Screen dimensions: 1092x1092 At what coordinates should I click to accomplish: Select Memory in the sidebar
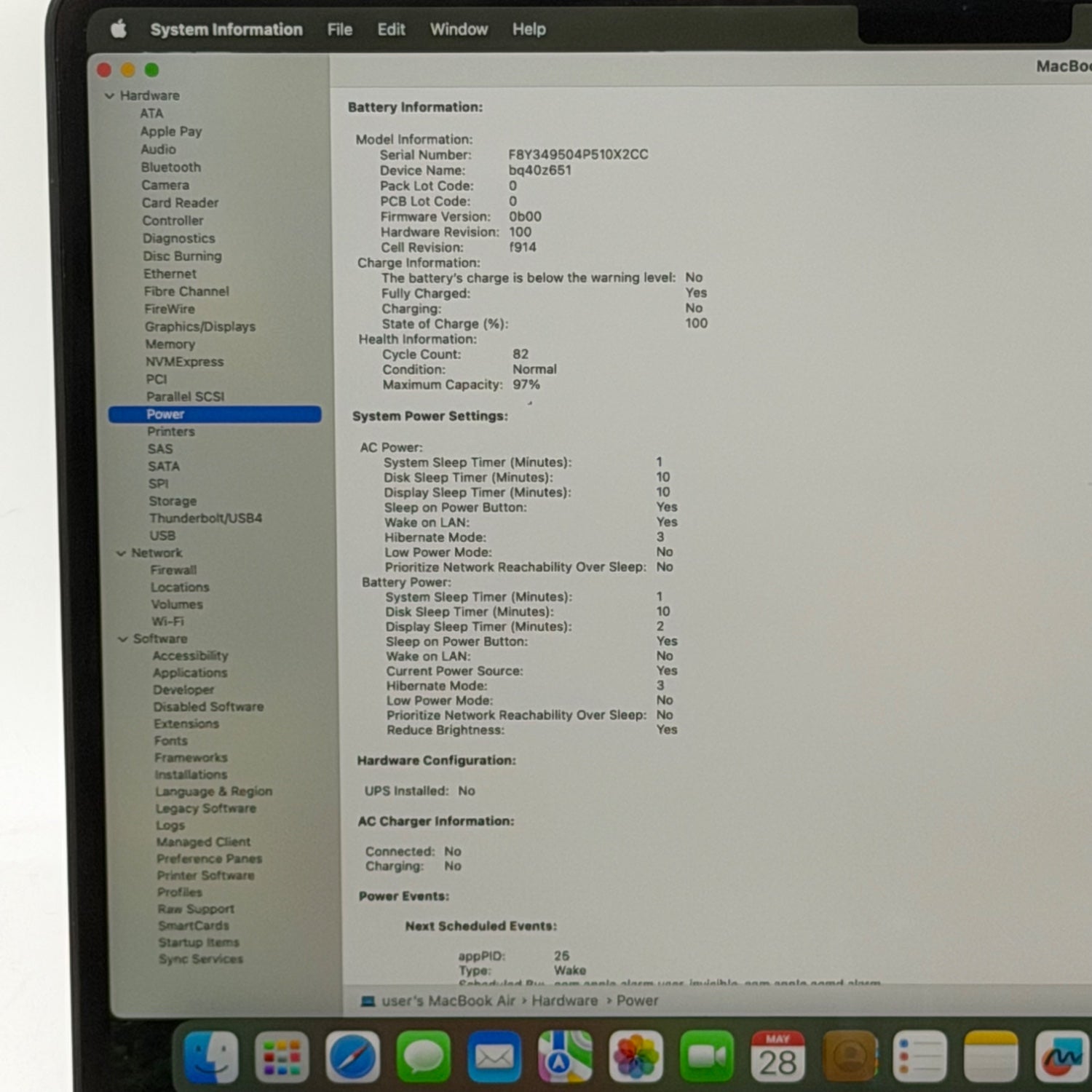click(170, 344)
